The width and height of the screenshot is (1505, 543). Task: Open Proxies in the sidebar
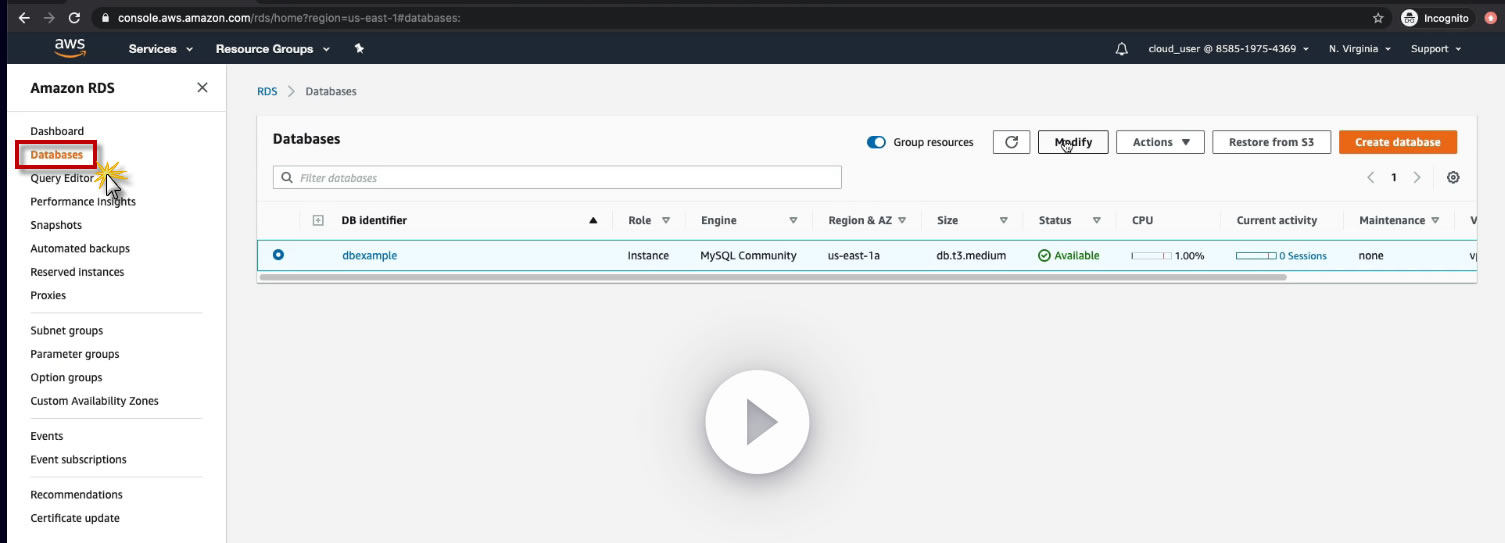coord(48,295)
